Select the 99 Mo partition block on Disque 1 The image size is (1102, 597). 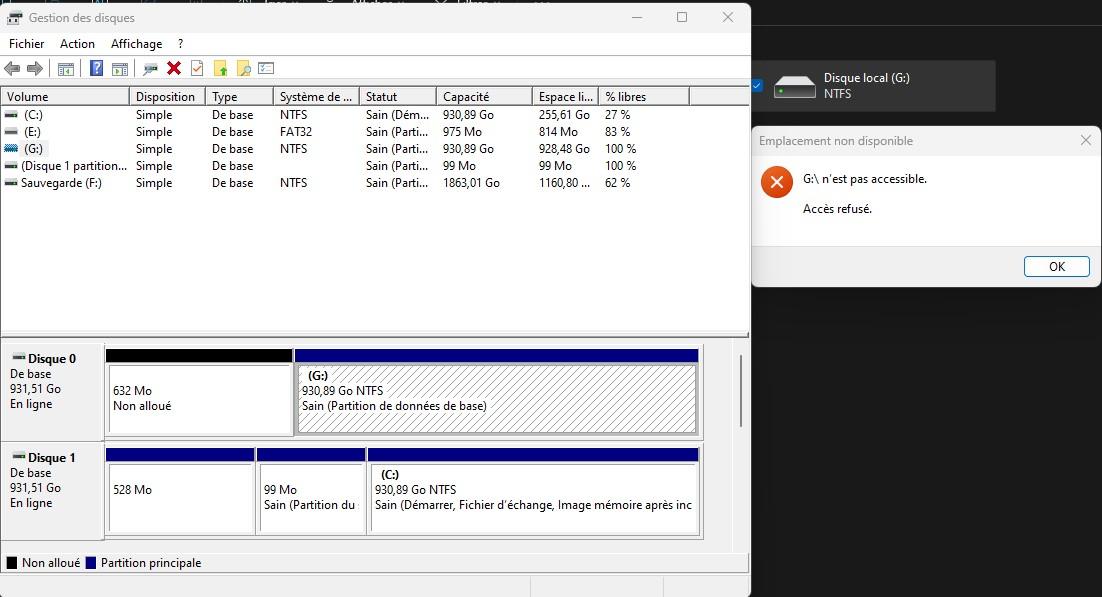pyautogui.click(x=311, y=492)
